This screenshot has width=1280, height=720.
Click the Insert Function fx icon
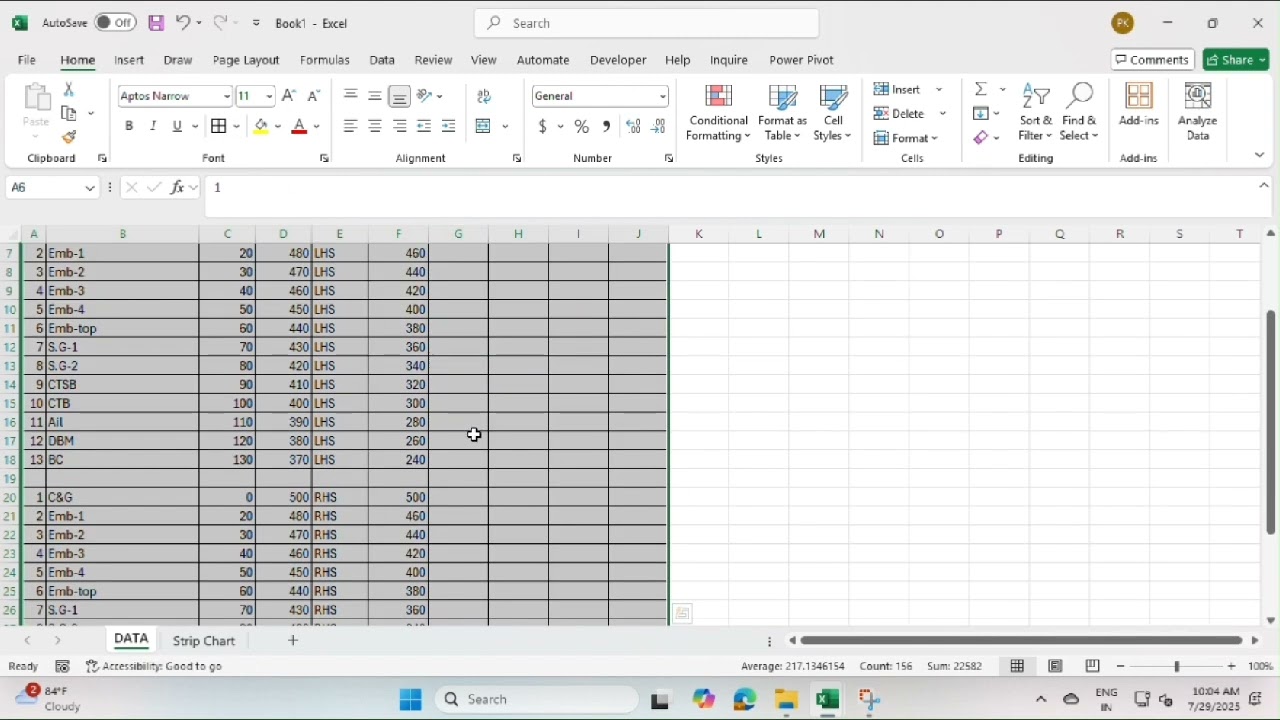click(x=178, y=187)
